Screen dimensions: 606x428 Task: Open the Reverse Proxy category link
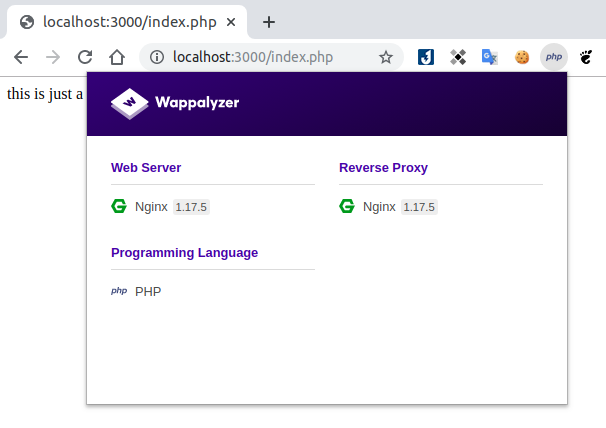coord(383,167)
